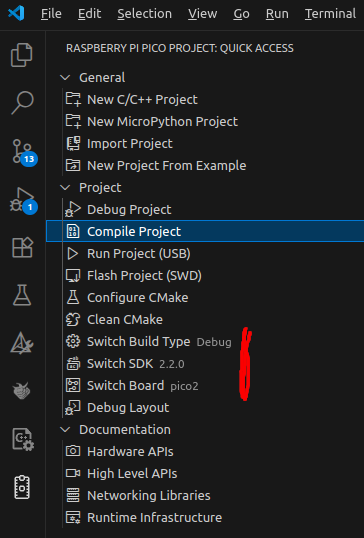Image resolution: width=364 pixels, height=538 pixels.
Task: Open the Search view icon
Action: [x=22, y=103]
